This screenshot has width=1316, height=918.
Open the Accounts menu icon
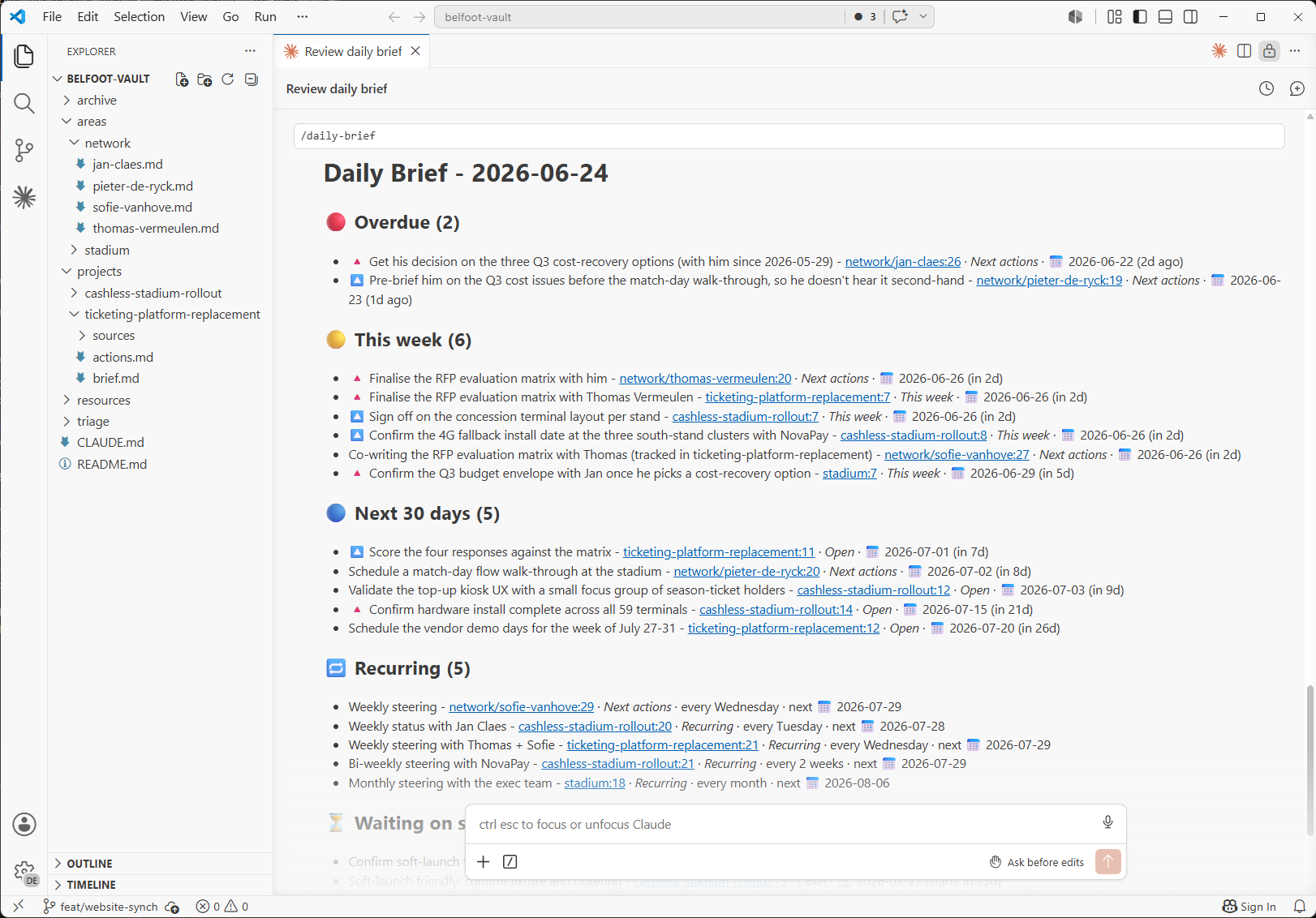click(x=24, y=825)
